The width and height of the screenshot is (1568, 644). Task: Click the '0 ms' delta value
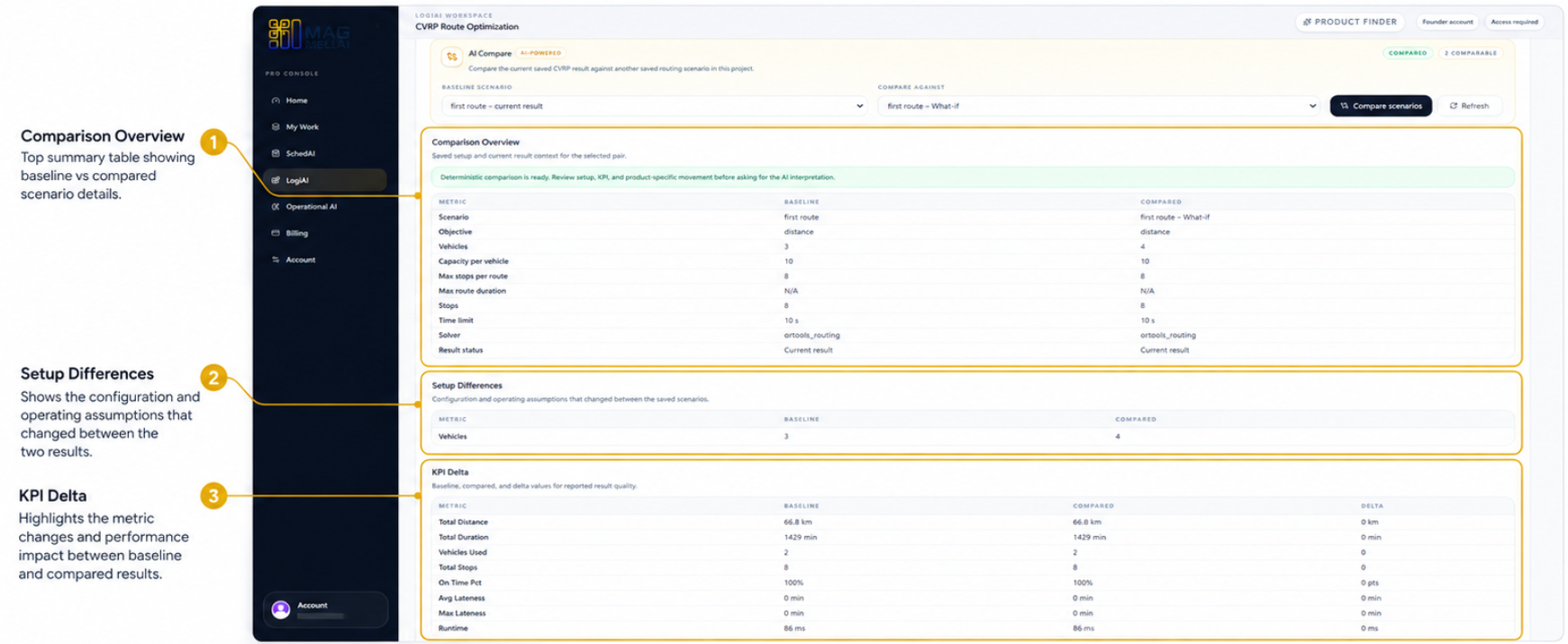[1369, 629]
